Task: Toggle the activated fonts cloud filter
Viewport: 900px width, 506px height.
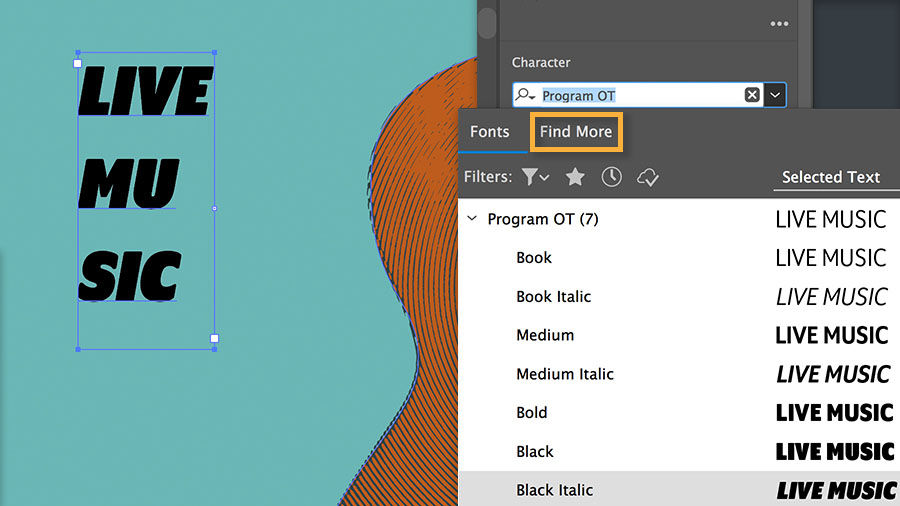Action: click(x=647, y=177)
